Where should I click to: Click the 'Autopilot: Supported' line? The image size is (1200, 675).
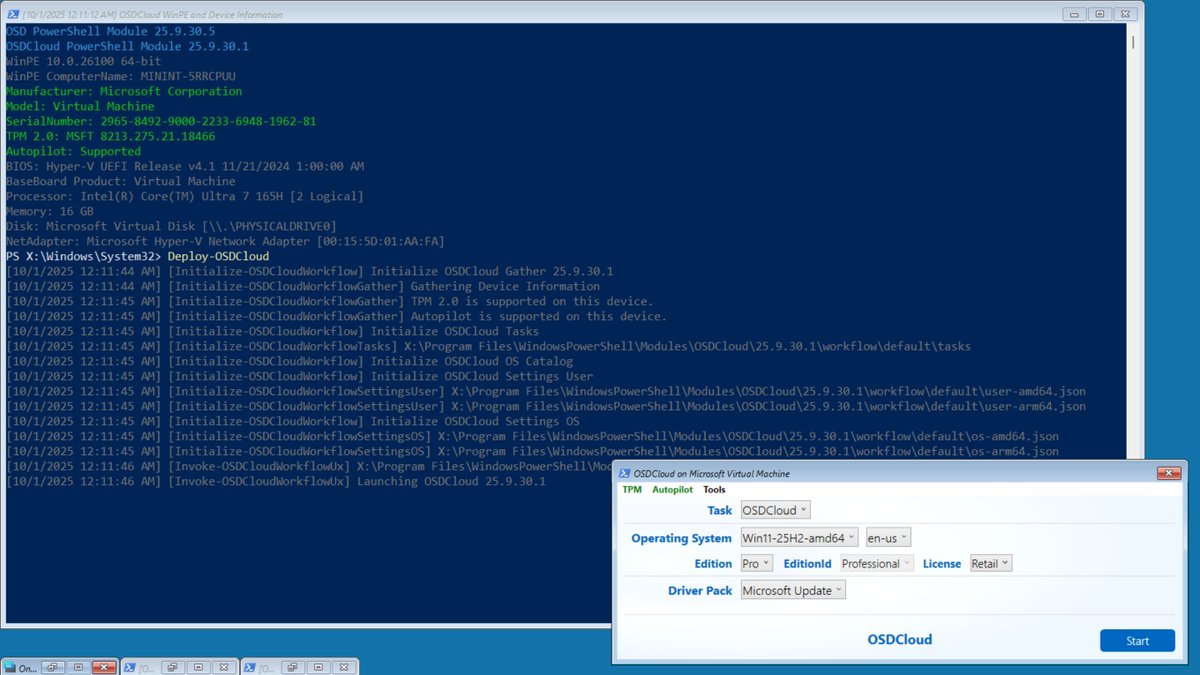pyautogui.click(x=73, y=152)
